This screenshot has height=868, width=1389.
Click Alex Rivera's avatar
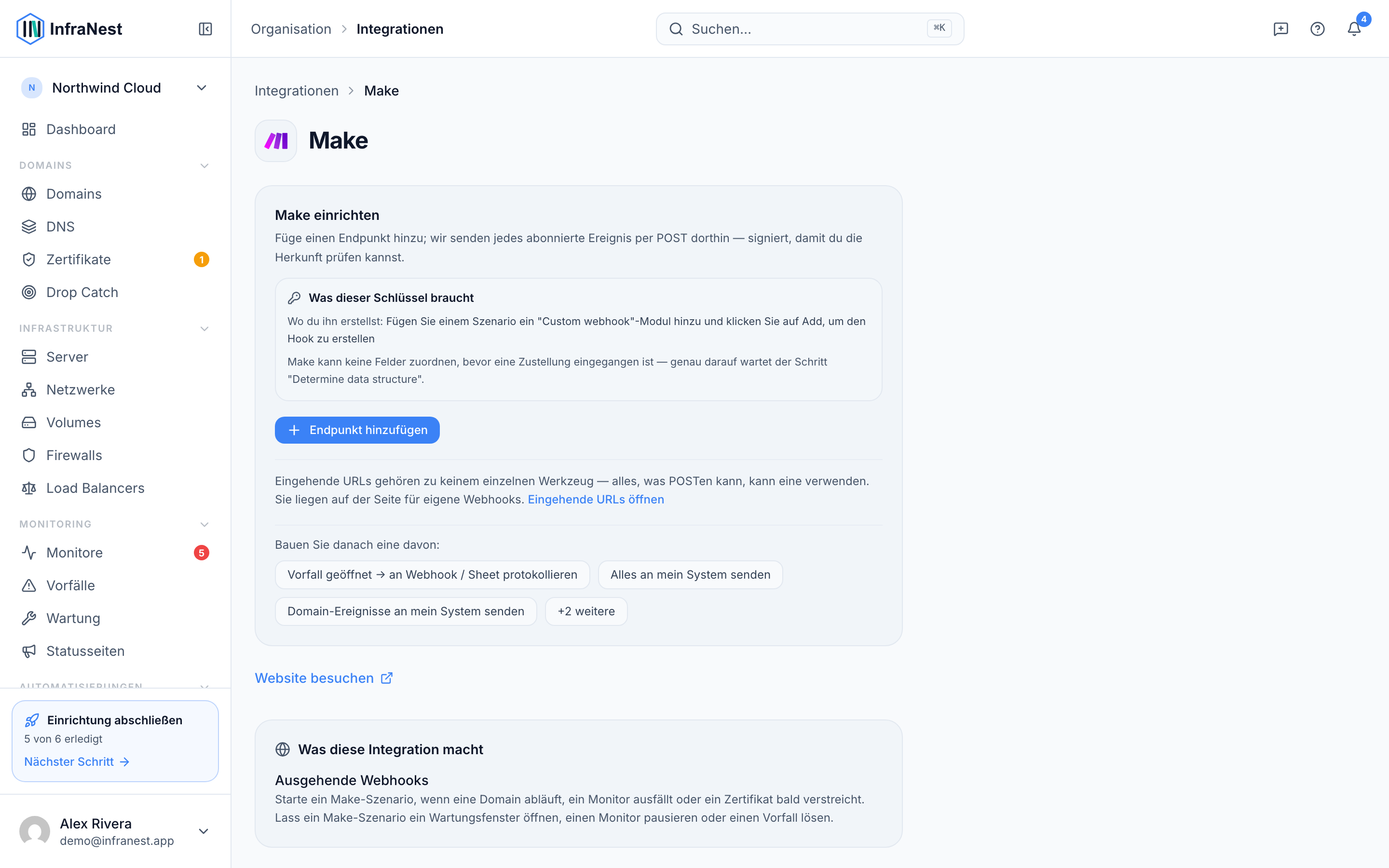click(x=35, y=831)
